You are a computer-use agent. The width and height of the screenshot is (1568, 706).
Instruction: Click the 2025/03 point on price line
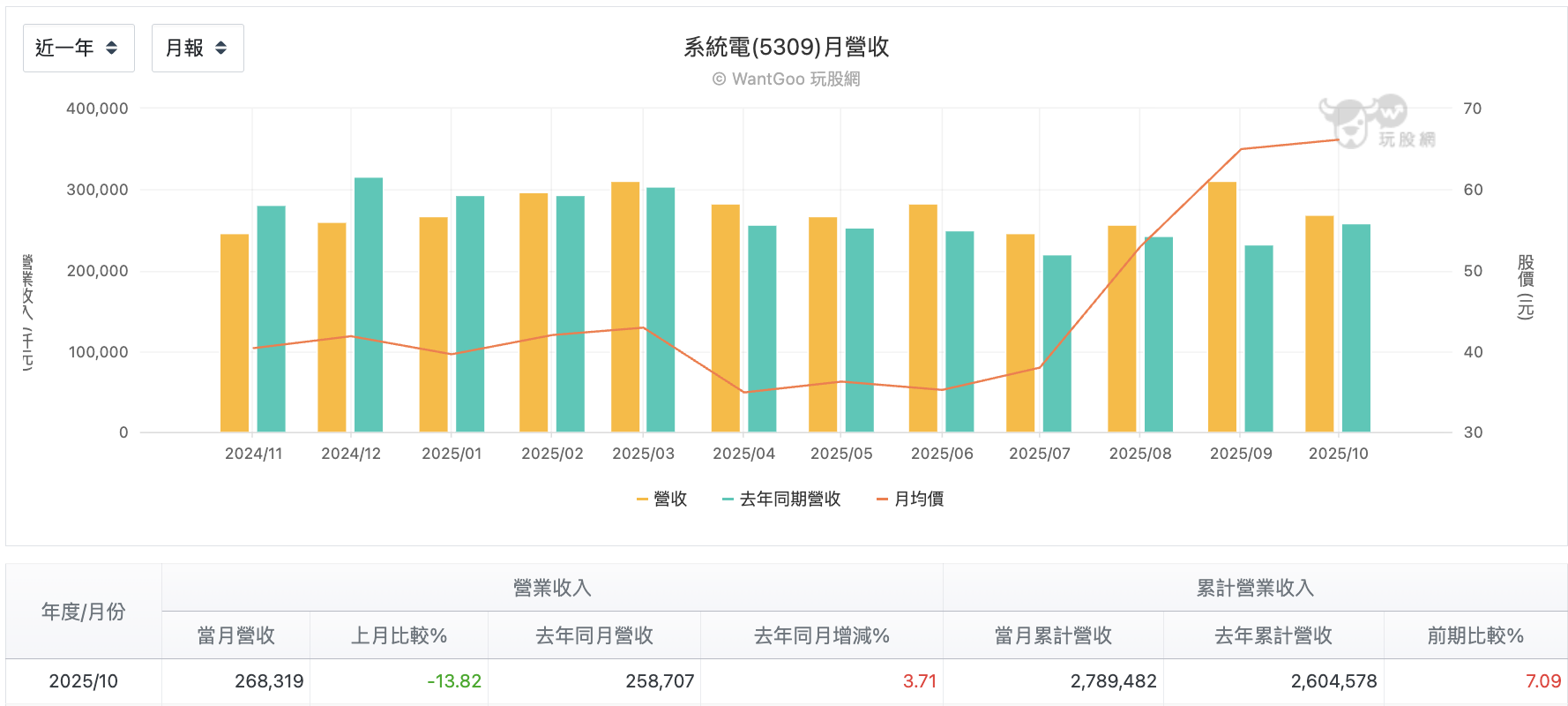coord(643,327)
